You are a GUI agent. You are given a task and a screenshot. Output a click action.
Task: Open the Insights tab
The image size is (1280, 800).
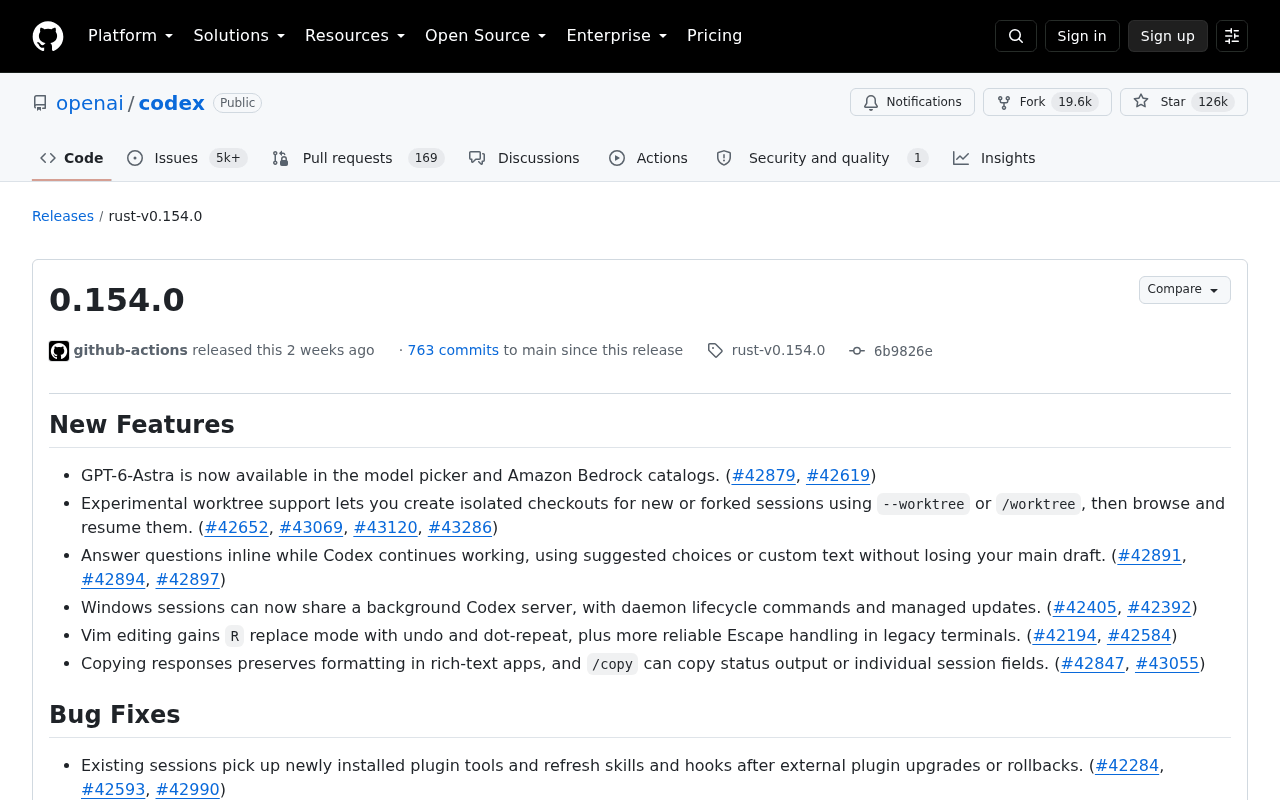(x=994, y=158)
